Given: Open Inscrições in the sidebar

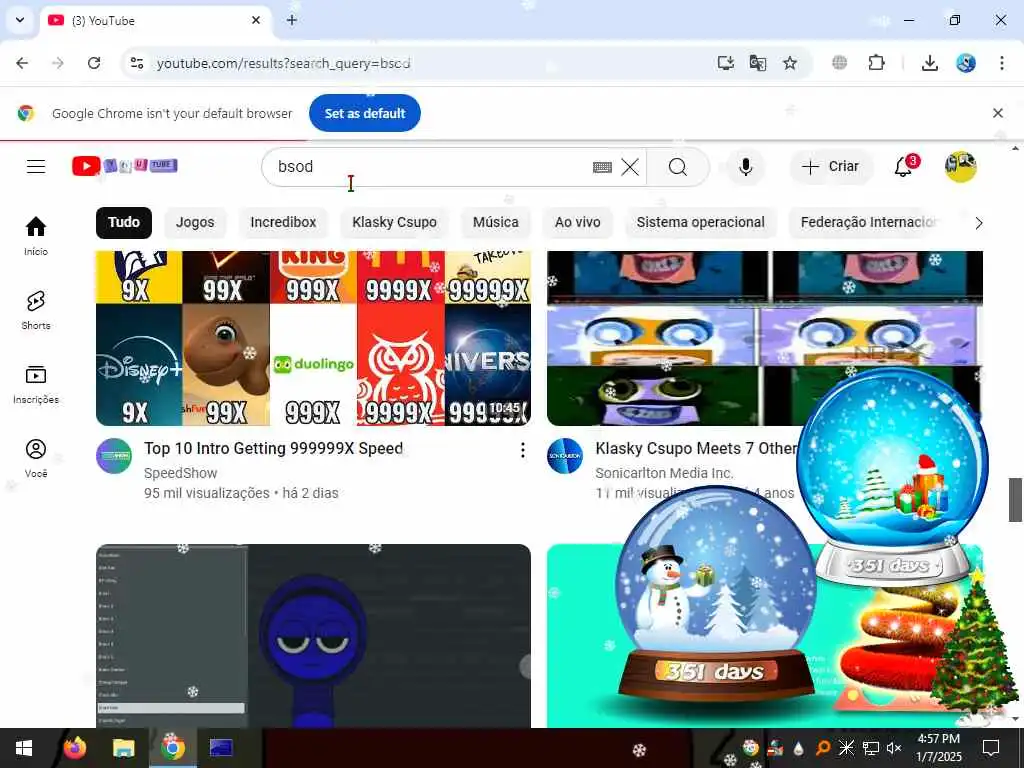Looking at the screenshot, I should 36,384.
